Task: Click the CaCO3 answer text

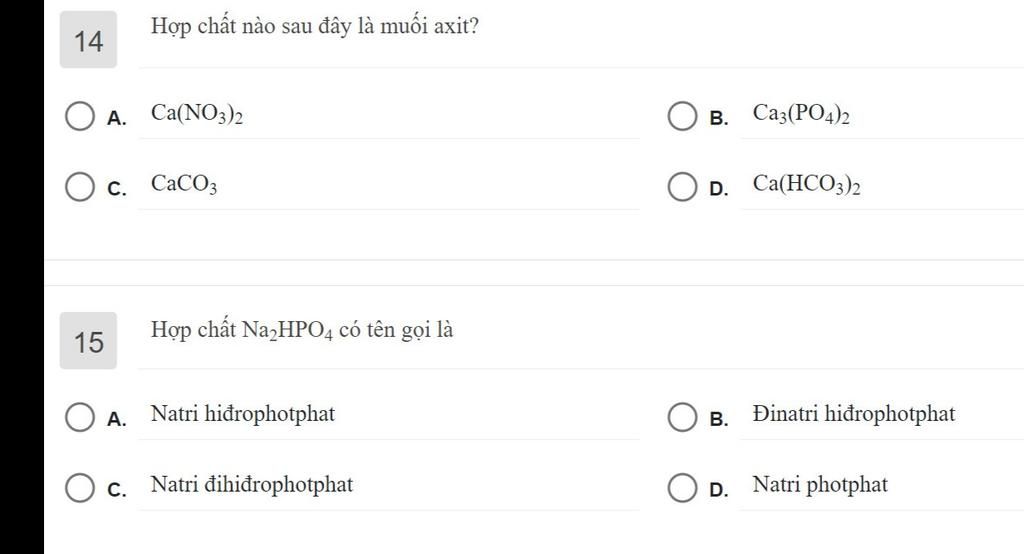Action: (x=184, y=184)
